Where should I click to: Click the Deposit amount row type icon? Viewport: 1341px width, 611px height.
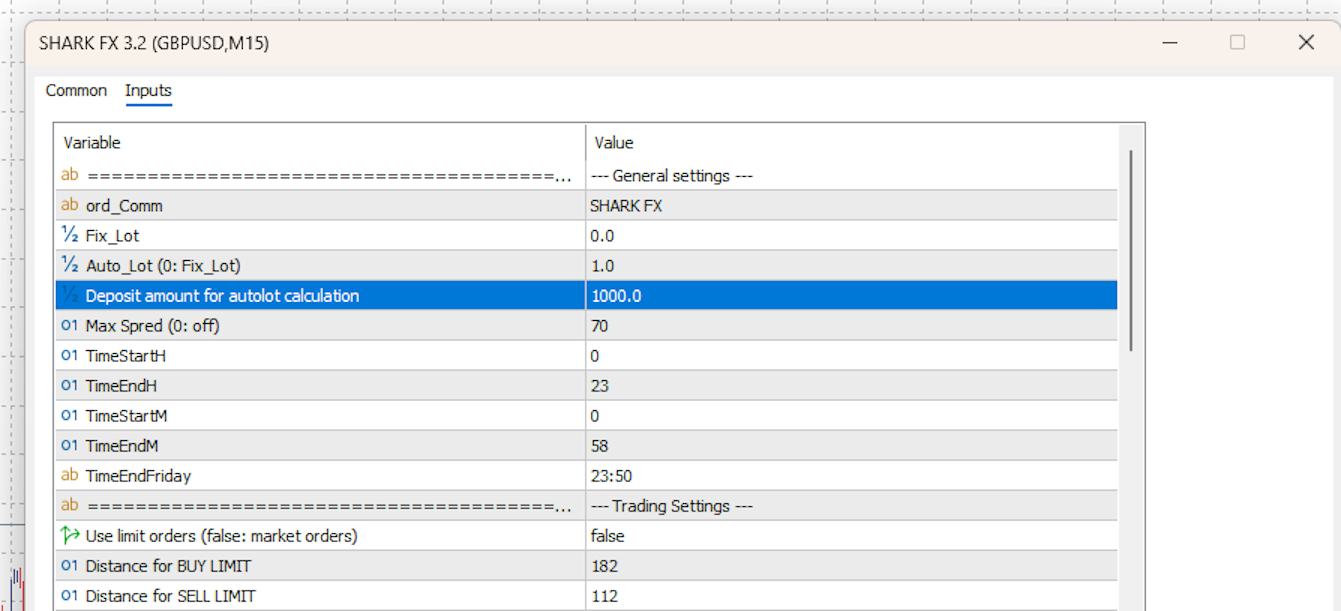[x=70, y=296]
